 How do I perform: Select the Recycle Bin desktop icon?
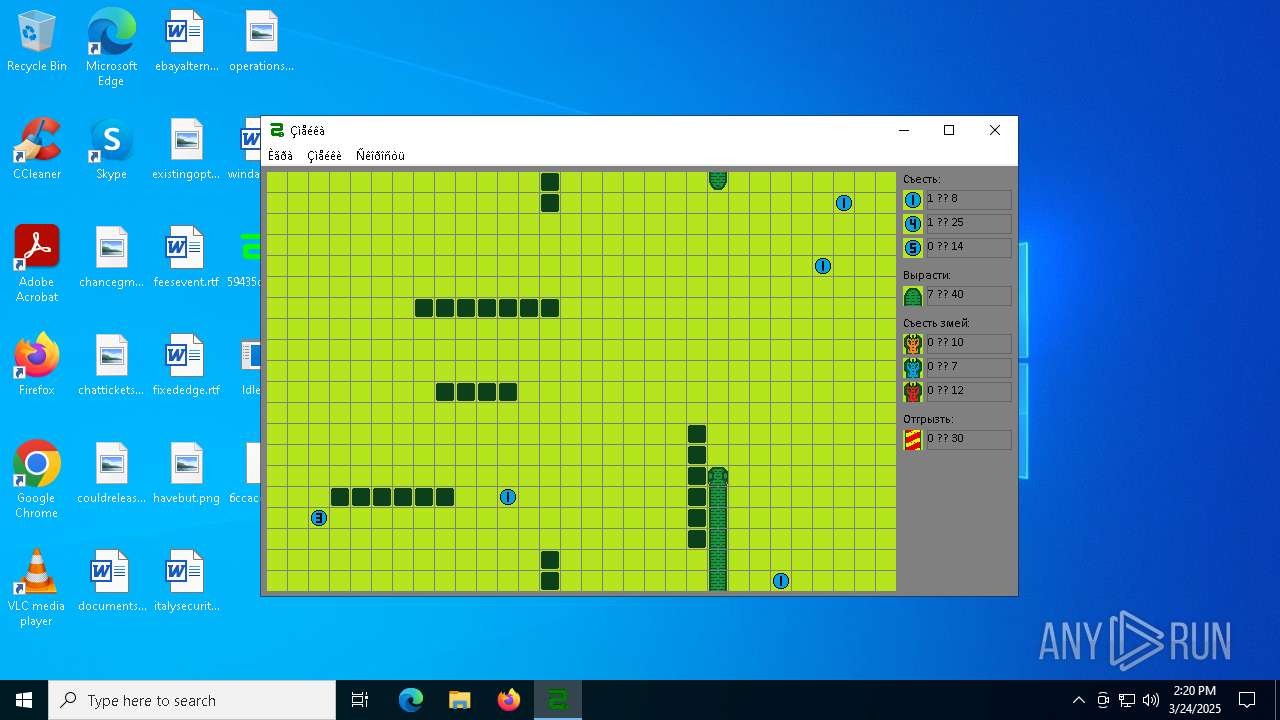click(37, 42)
